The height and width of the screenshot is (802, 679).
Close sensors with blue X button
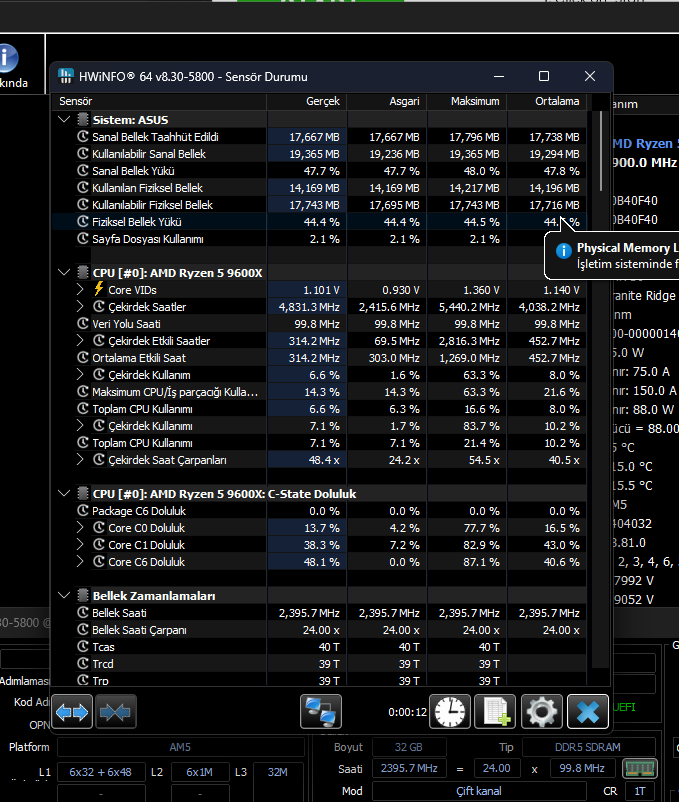click(x=588, y=711)
